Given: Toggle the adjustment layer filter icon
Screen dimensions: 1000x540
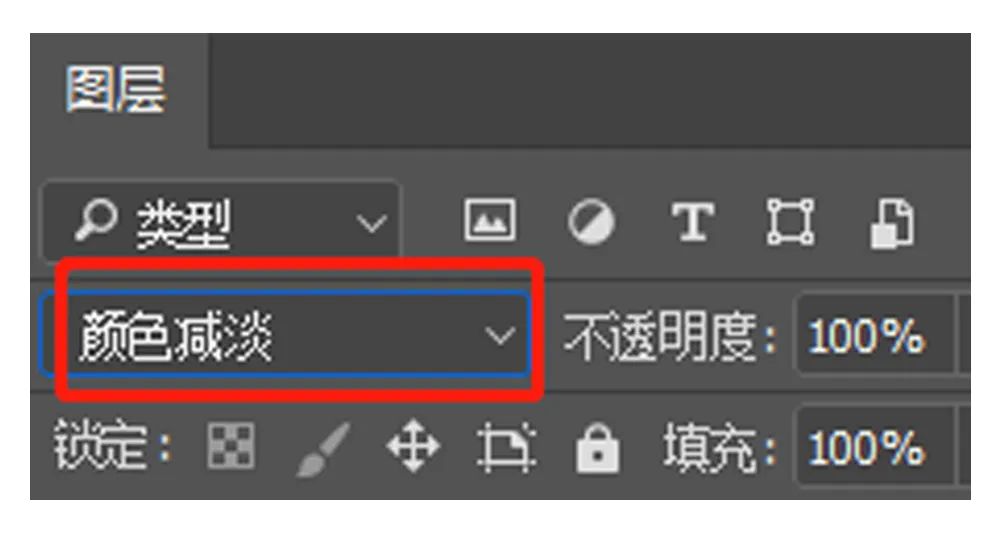Looking at the screenshot, I should click(x=591, y=221).
